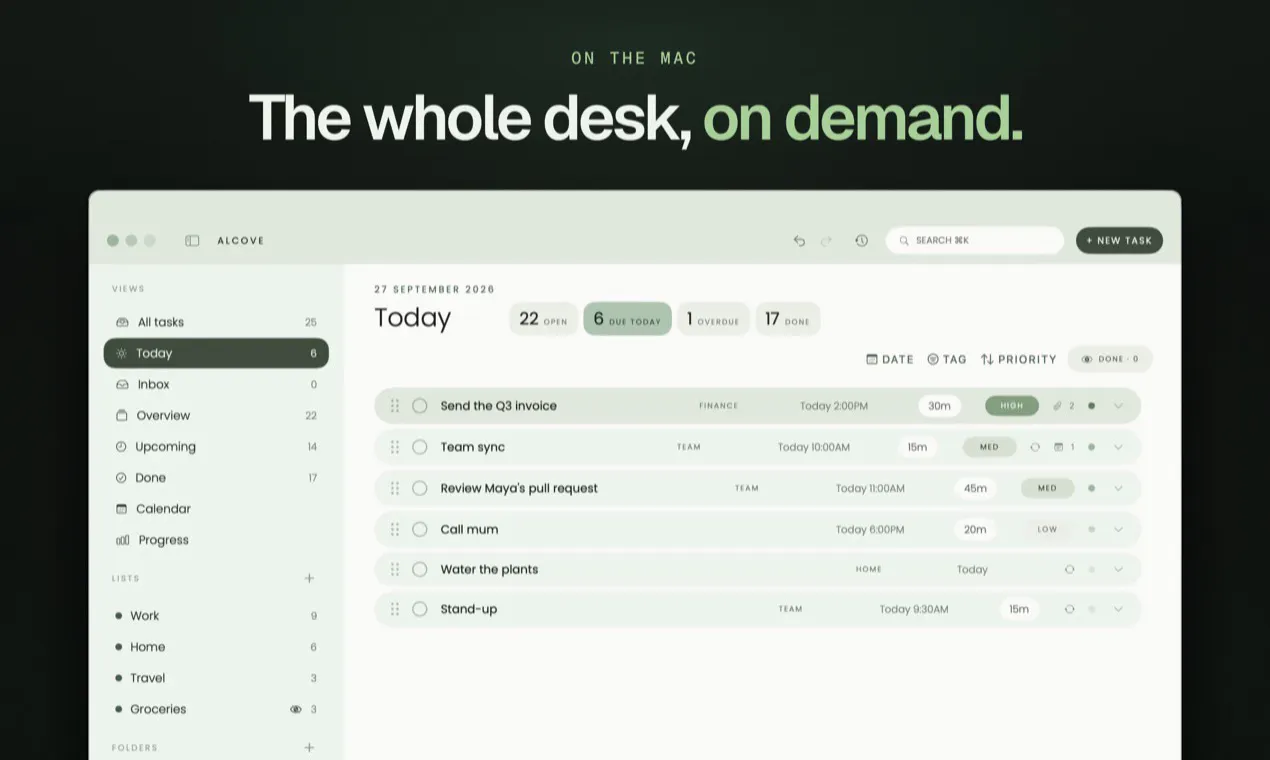The image size is (1270, 760).
Task: Click the repeat icon on Water the plants
Action: [1069, 569]
